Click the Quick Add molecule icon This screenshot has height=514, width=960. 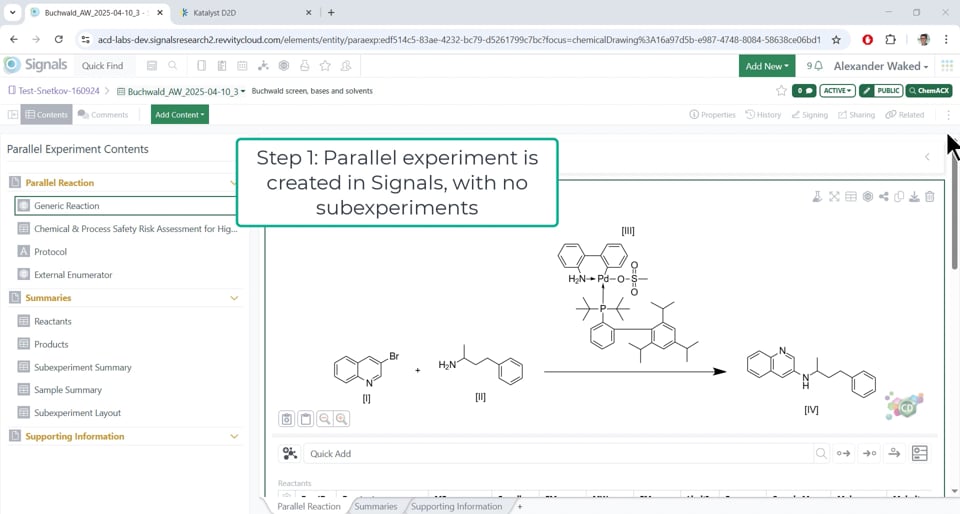click(290, 453)
